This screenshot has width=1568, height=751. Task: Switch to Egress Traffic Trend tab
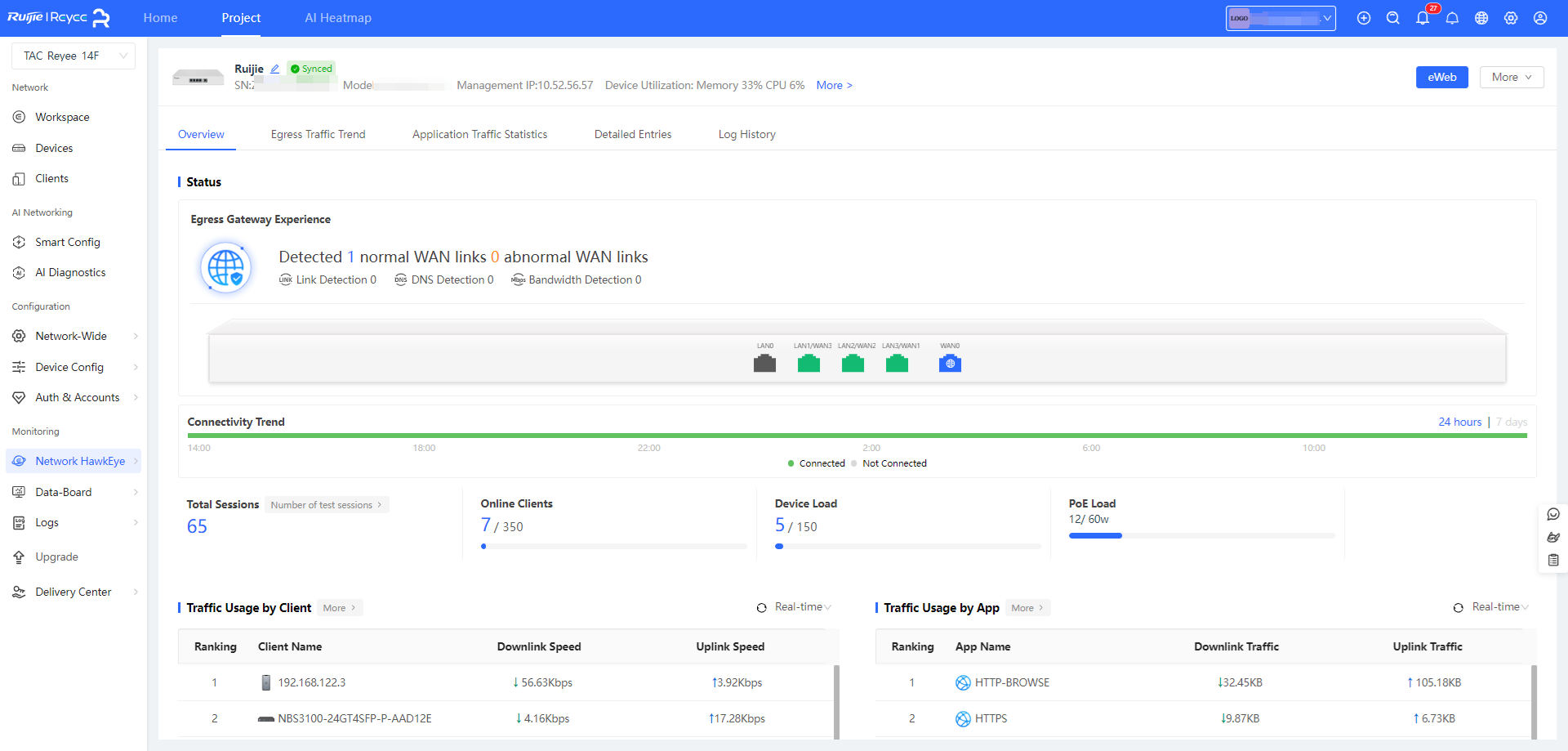[318, 134]
